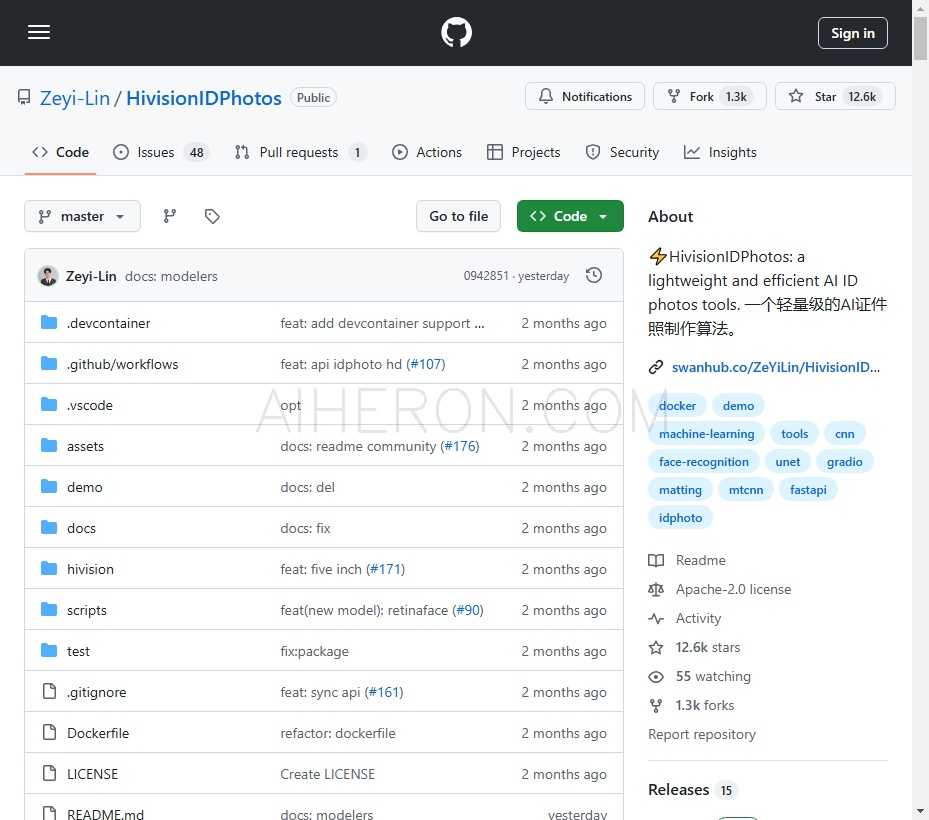Open the assets folder

(85, 446)
